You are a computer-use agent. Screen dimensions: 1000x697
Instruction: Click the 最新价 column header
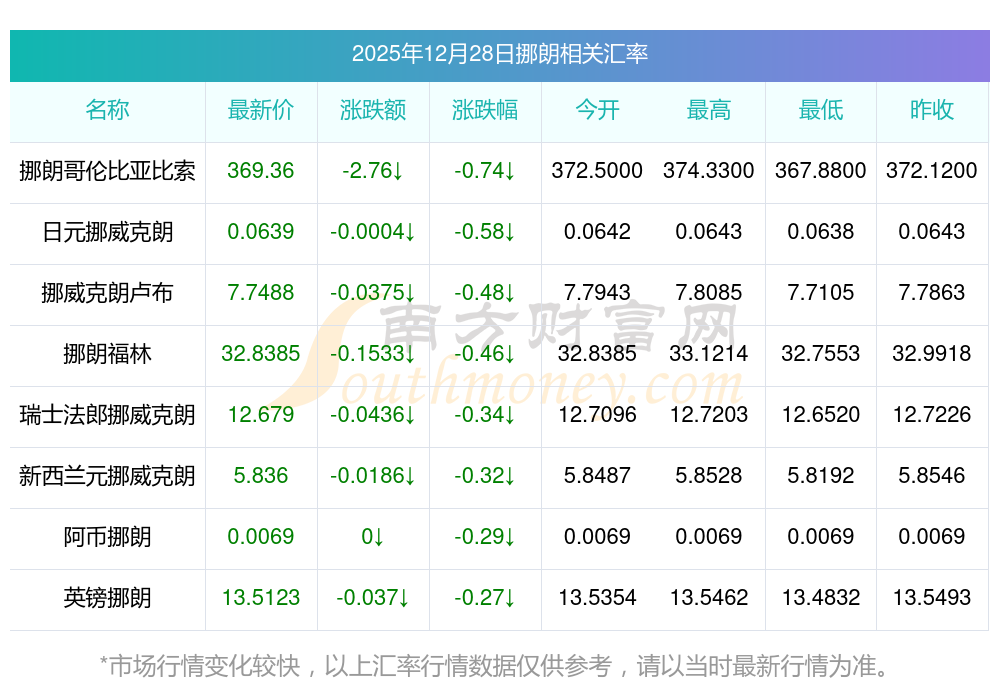(x=261, y=111)
